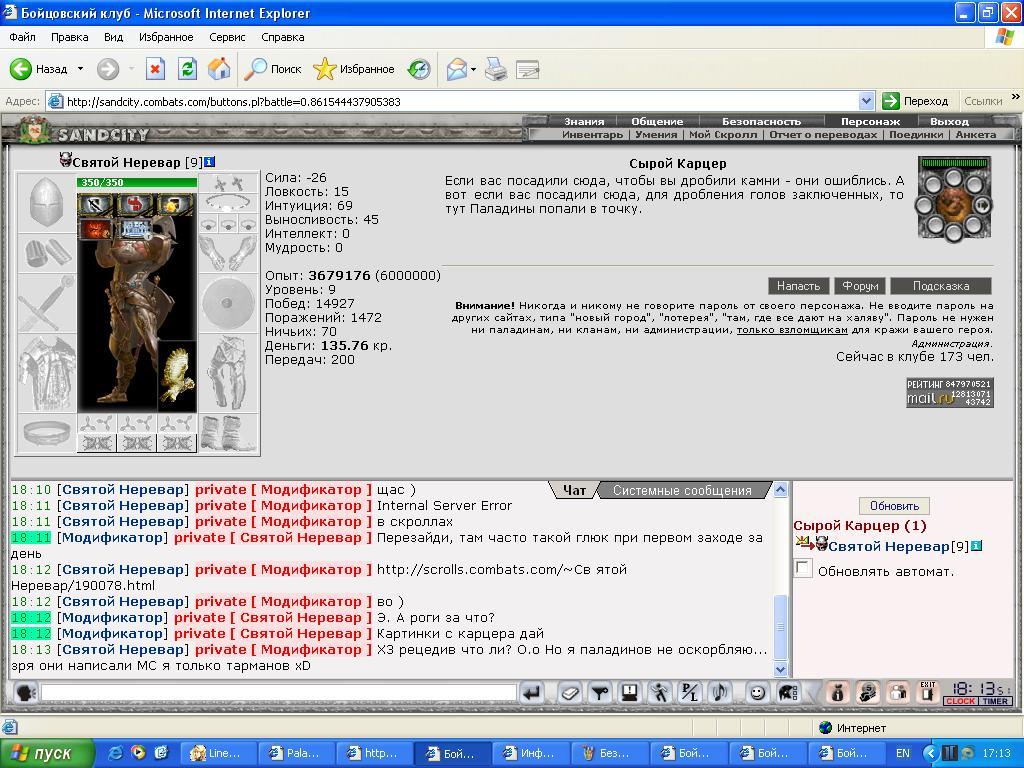Click the chat message input field

click(x=279, y=692)
